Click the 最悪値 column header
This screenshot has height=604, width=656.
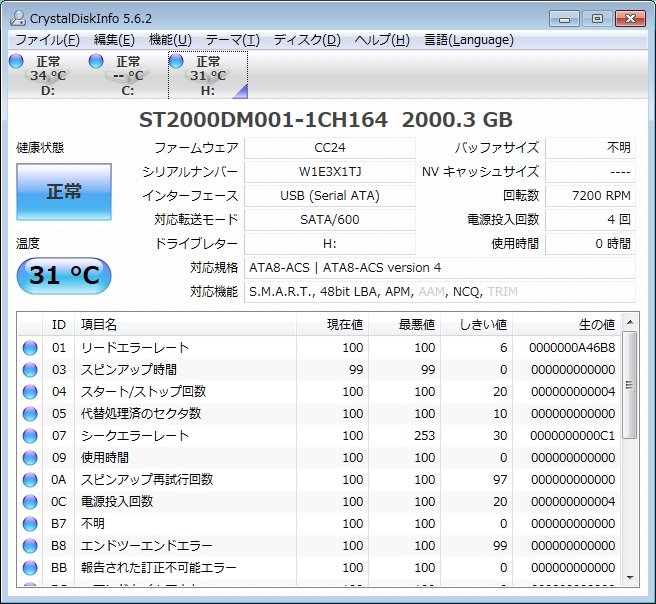[405, 325]
